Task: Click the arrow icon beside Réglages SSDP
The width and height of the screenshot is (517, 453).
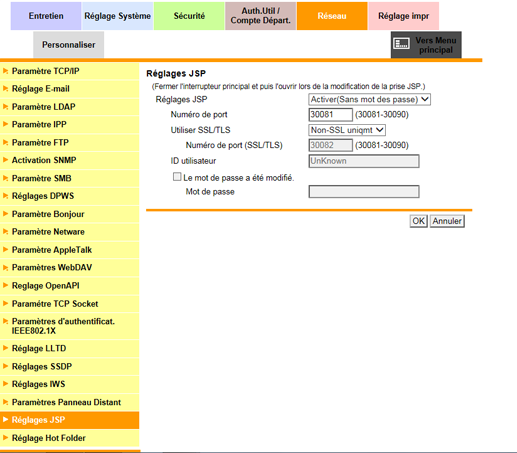Action: 5,366
